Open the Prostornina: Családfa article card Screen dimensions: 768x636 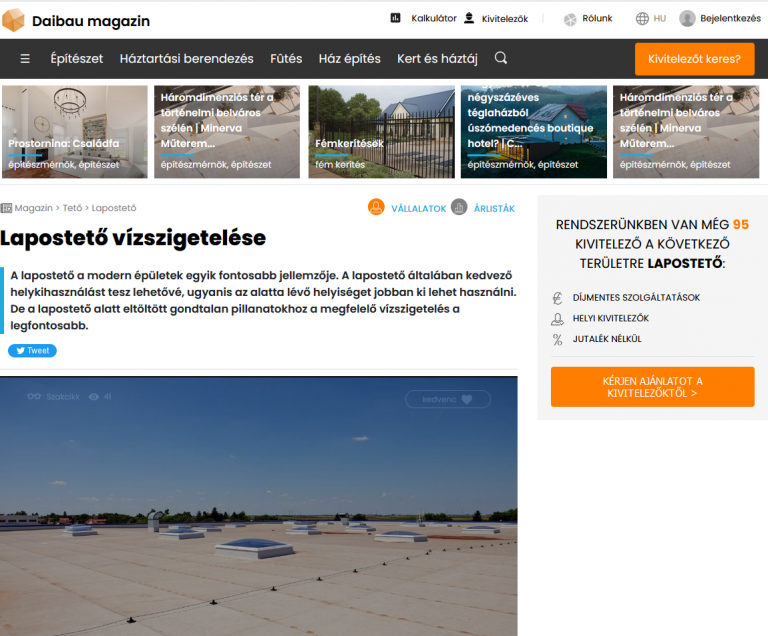[74, 132]
